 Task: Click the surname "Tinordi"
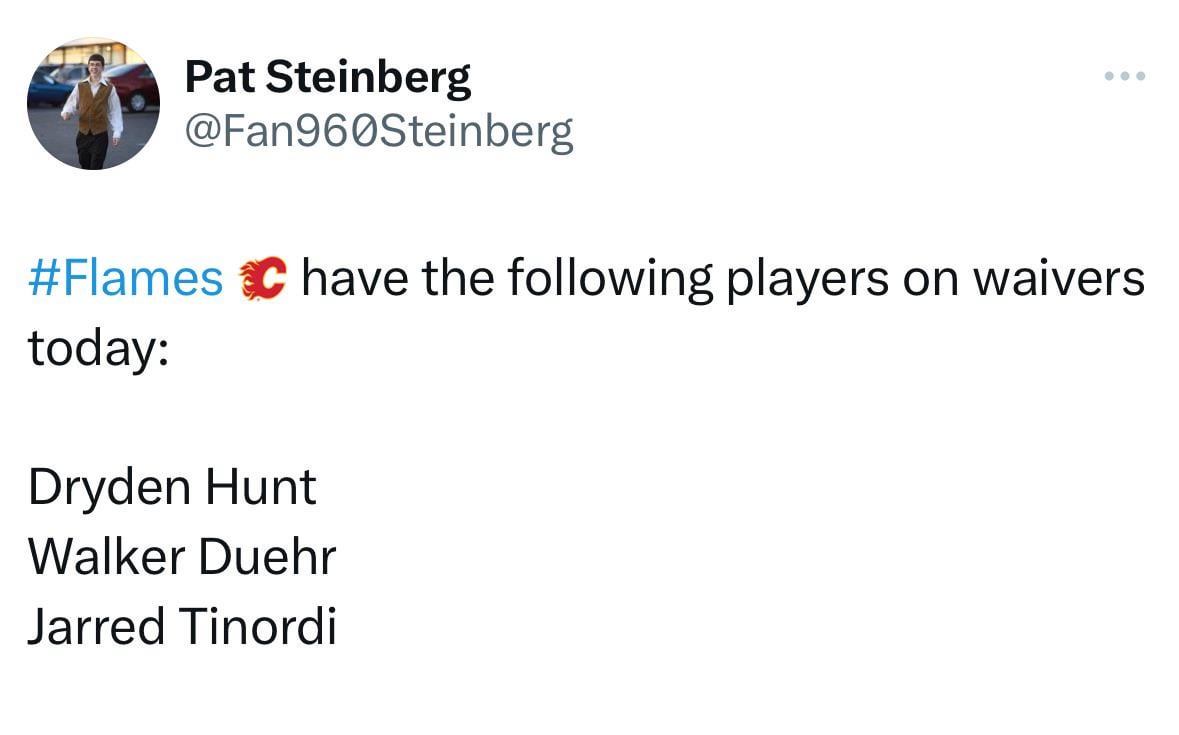(x=258, y=627)
